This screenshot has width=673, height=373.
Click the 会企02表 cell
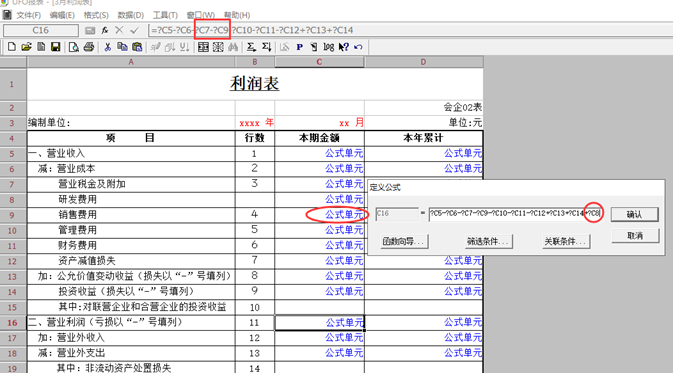pos(424,107)
